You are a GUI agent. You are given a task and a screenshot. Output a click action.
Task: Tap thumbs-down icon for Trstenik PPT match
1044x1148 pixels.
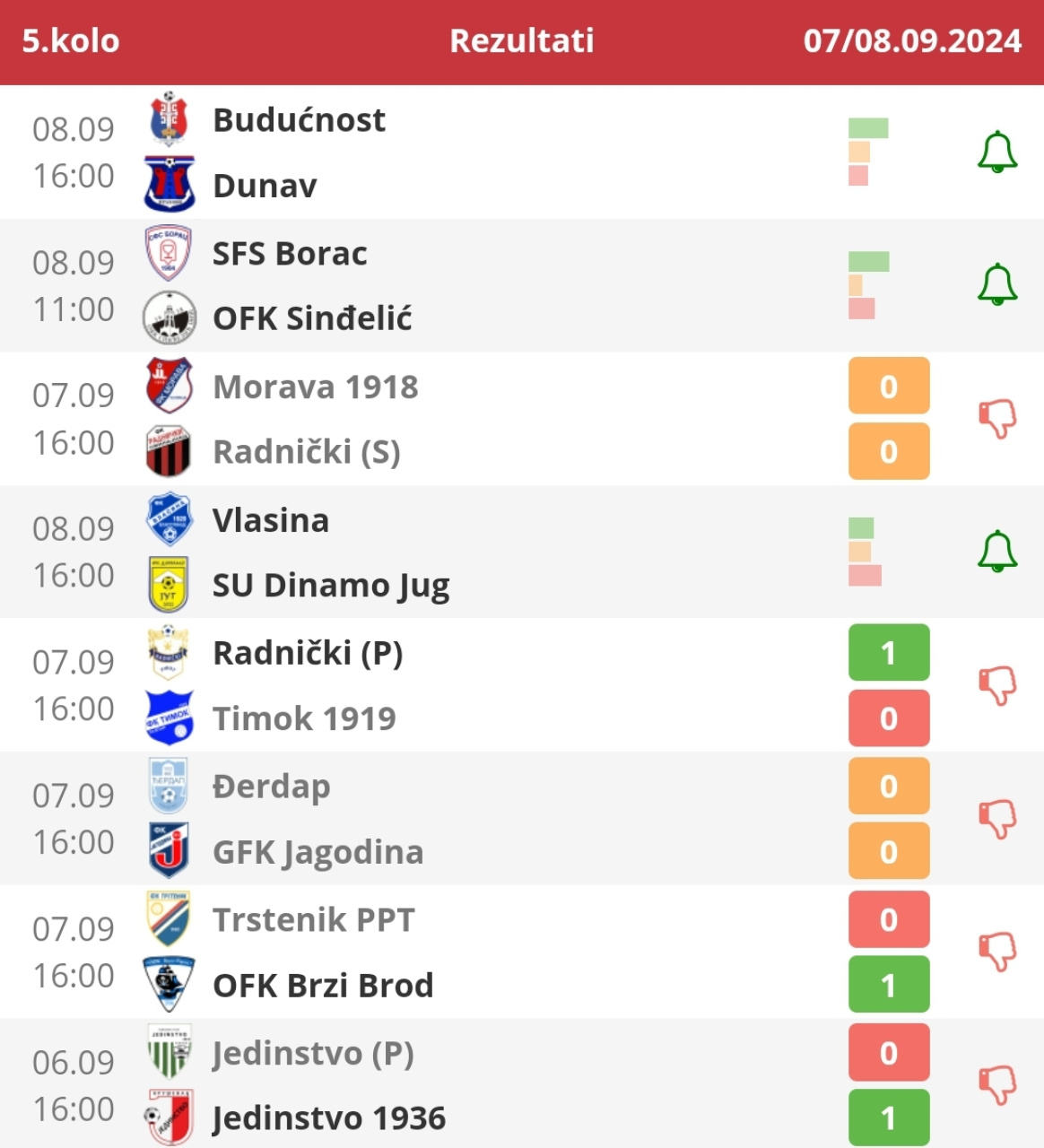[x=996, y=952]
